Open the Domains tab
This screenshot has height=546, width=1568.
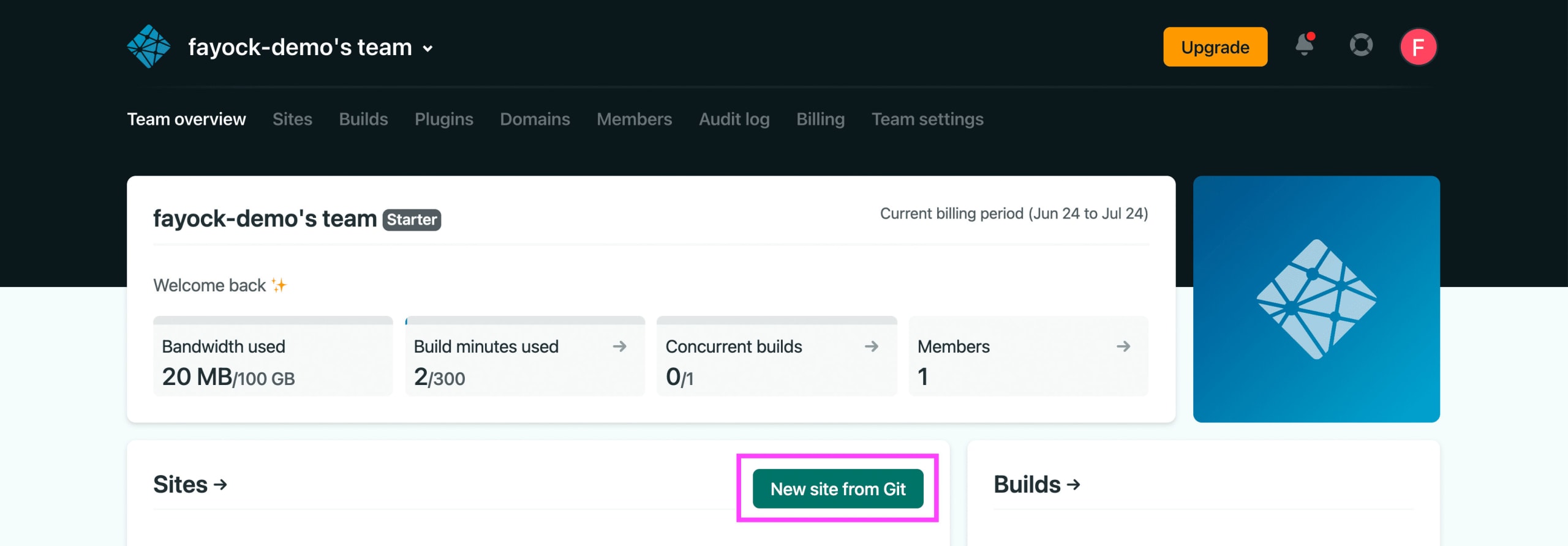click(x=535, y=119)
